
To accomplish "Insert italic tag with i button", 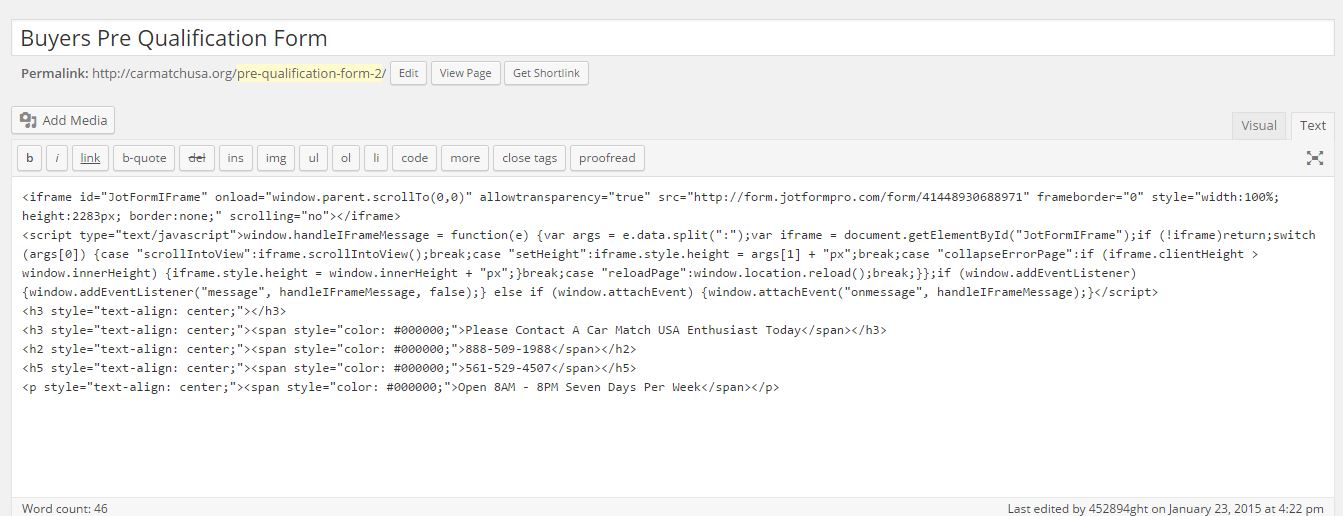I will 57,158.
